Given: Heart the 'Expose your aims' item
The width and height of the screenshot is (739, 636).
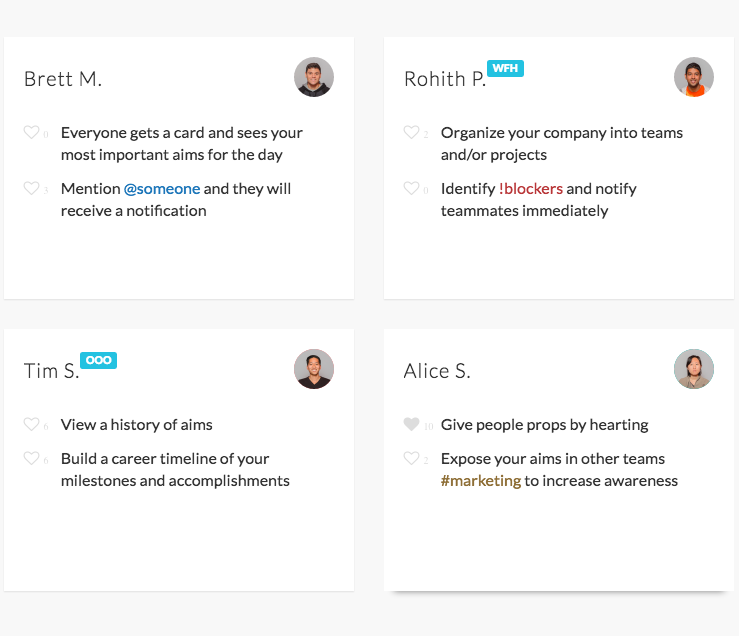Looking at the screenshot, I should [411, 458].
